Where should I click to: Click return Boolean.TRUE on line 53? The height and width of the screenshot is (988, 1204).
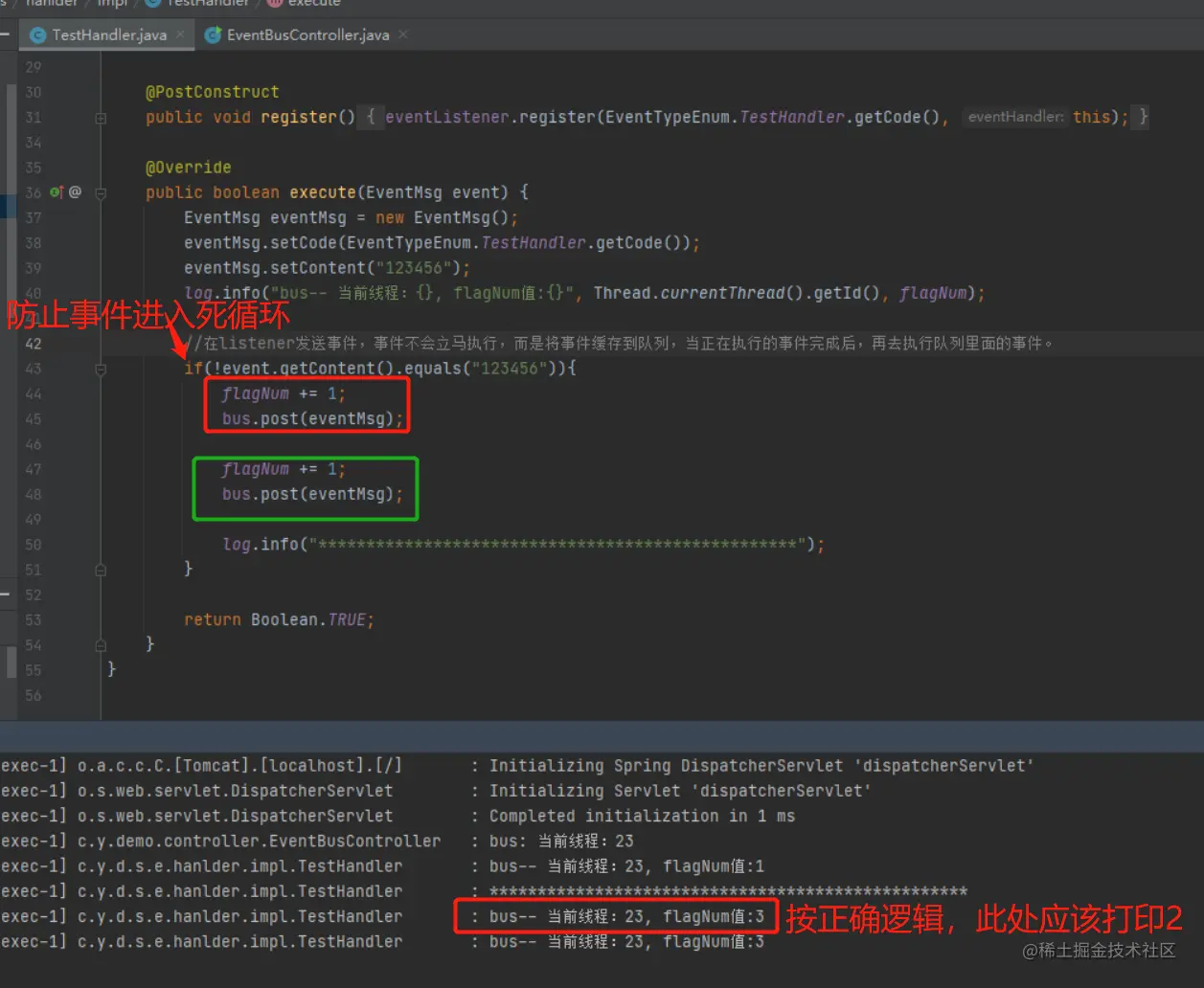279,620
